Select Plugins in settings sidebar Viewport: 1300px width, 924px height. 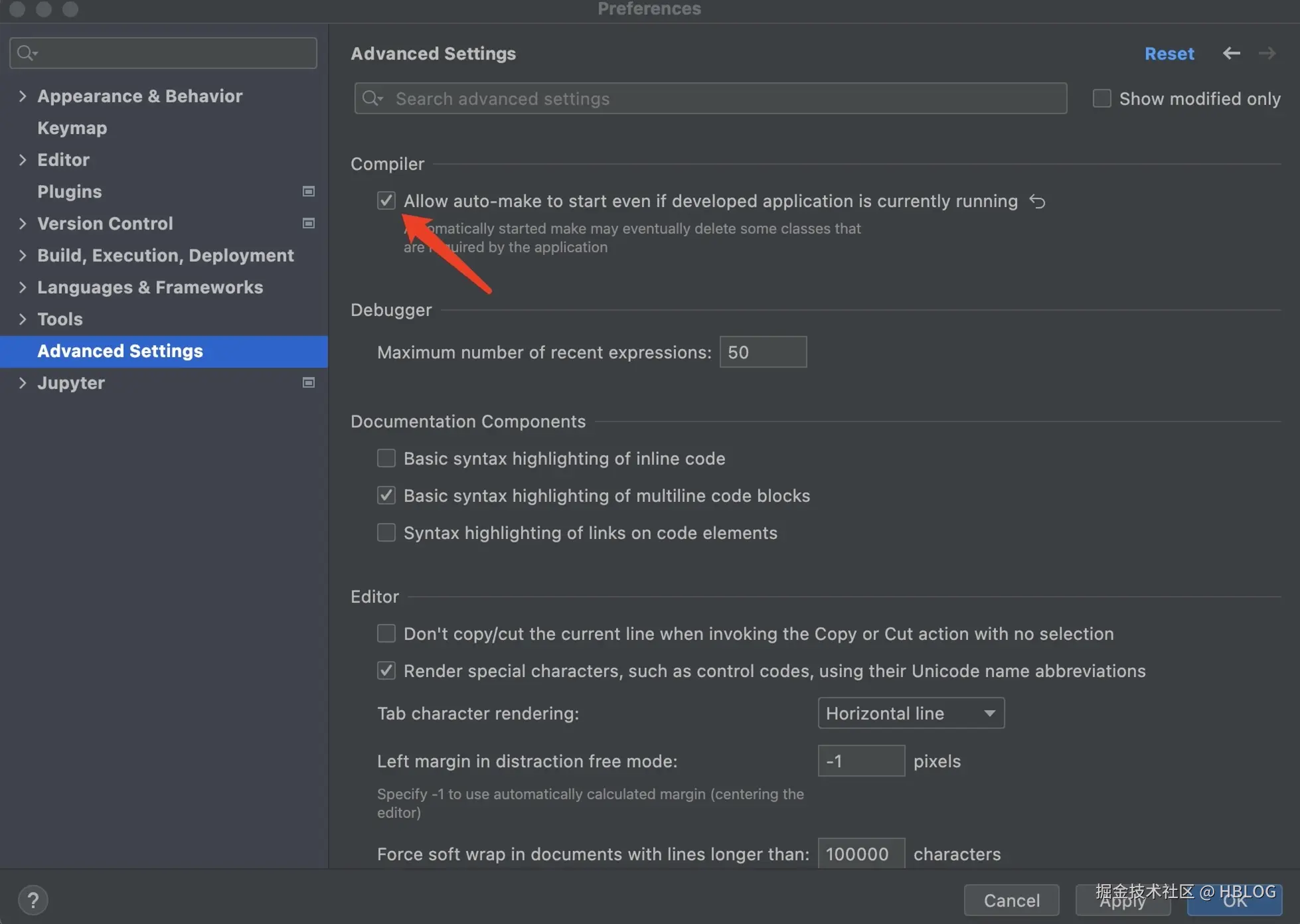pyautogui.click(x=69, y=192)
